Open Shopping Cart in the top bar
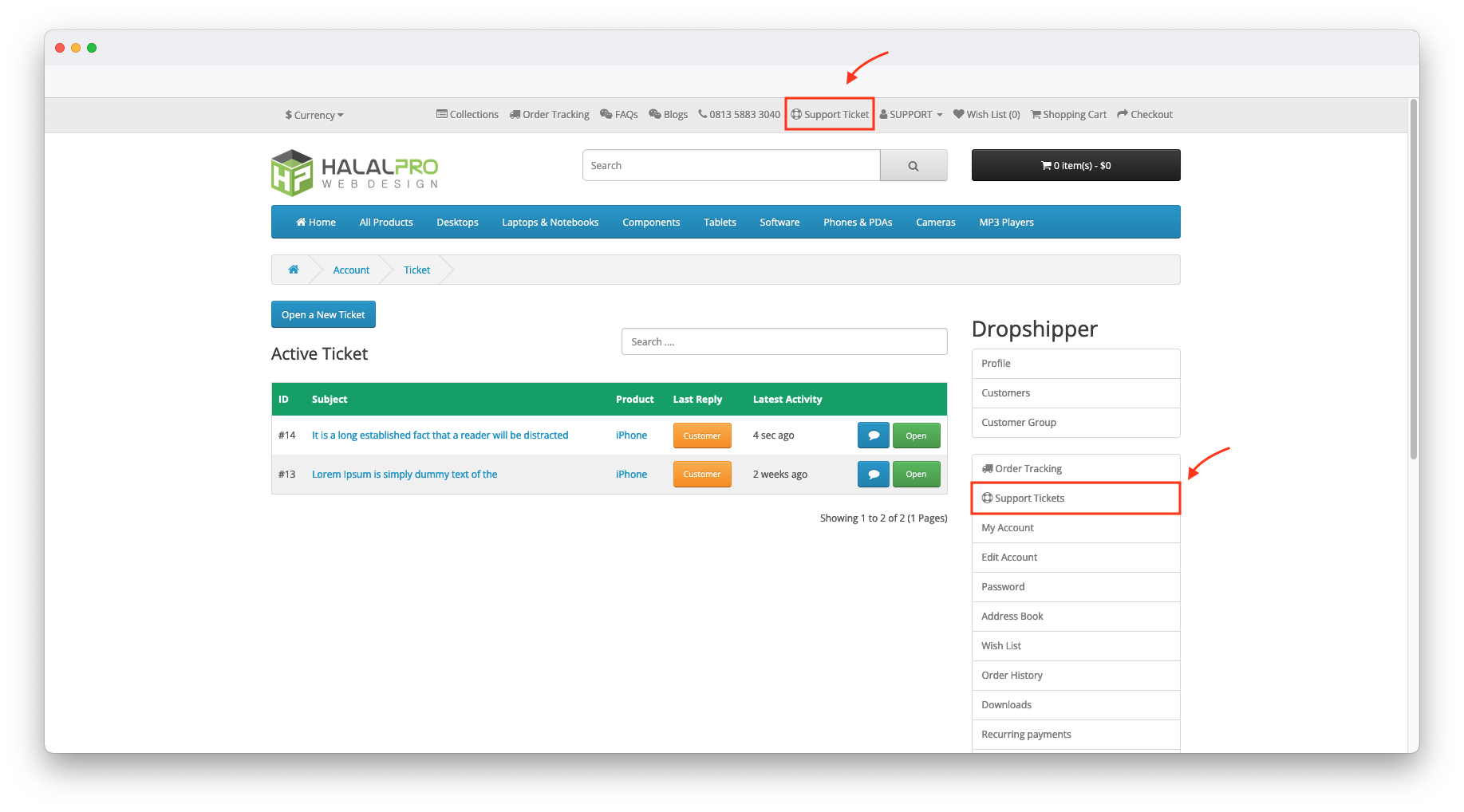The width and height of the screenshot is (1464, 812). (1068, 115)
